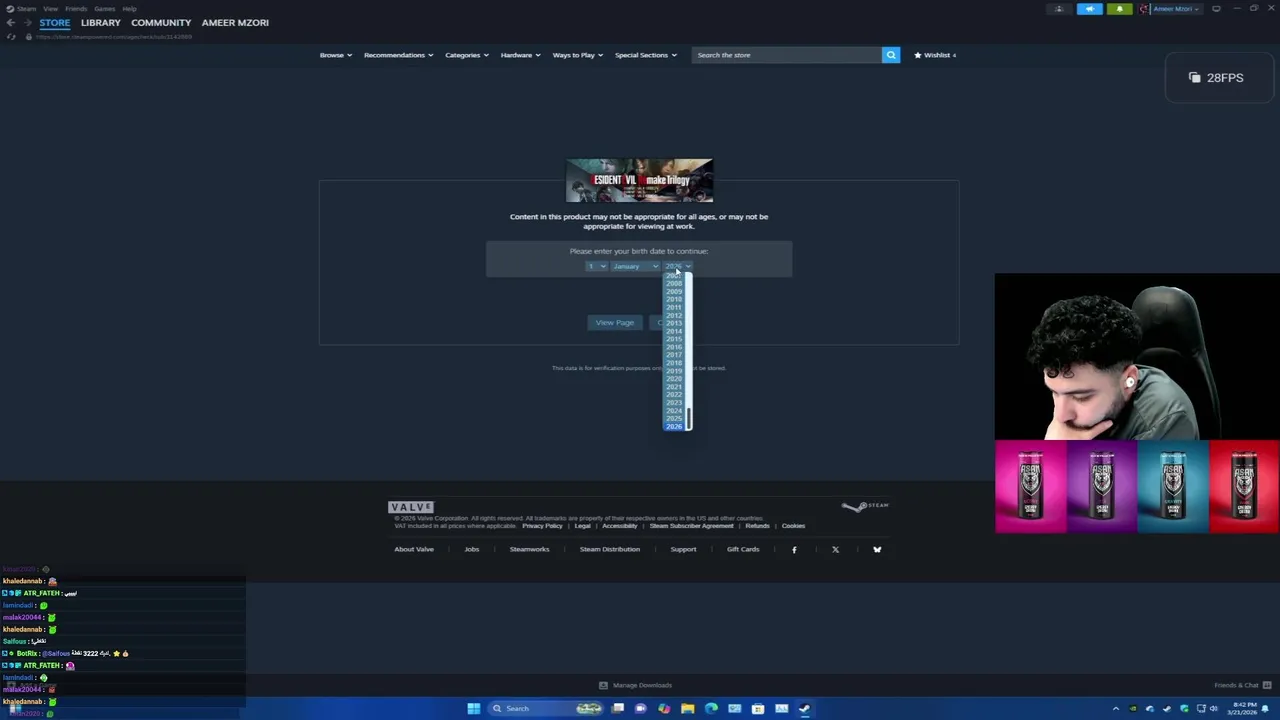Expand the Categories store menu
The image size is (1280, 720).
(x=466, y=55)
